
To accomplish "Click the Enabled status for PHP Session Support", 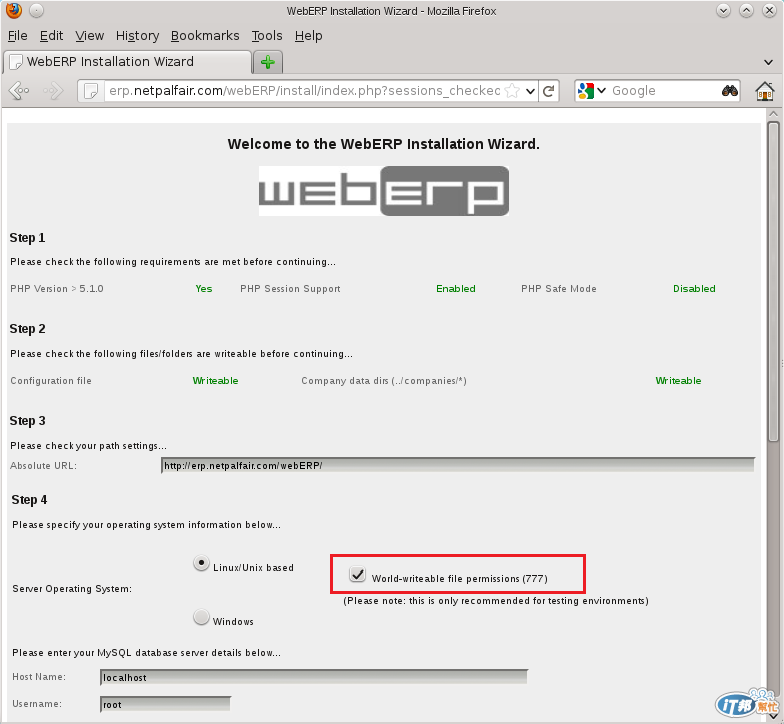I will (x=456, y=288).
